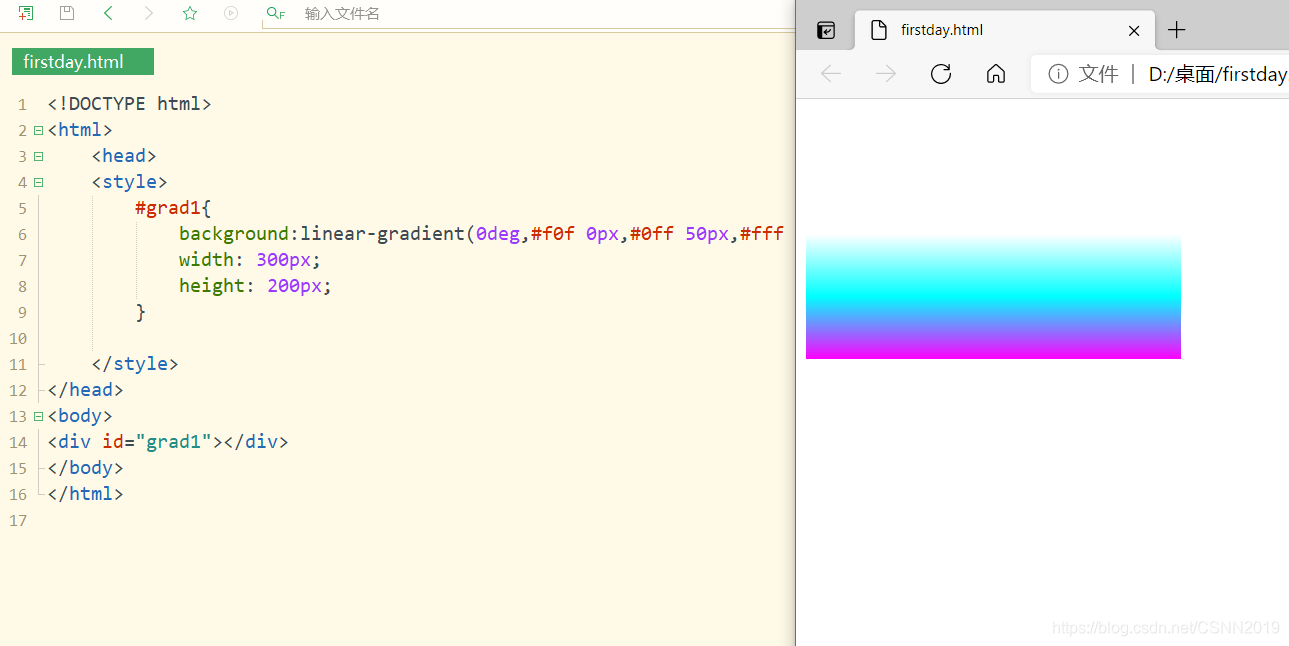Click the browser refresh button
Viewport: 1289px width, 646px height.
(x=941, y=74)
